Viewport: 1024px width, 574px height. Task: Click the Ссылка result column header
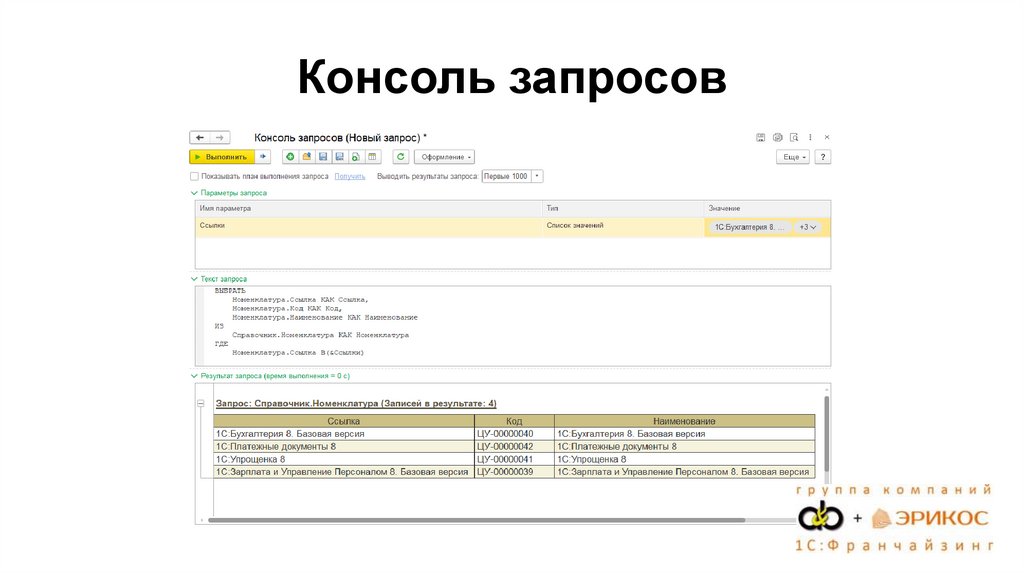pyautogui.click(x=344, y=421)
